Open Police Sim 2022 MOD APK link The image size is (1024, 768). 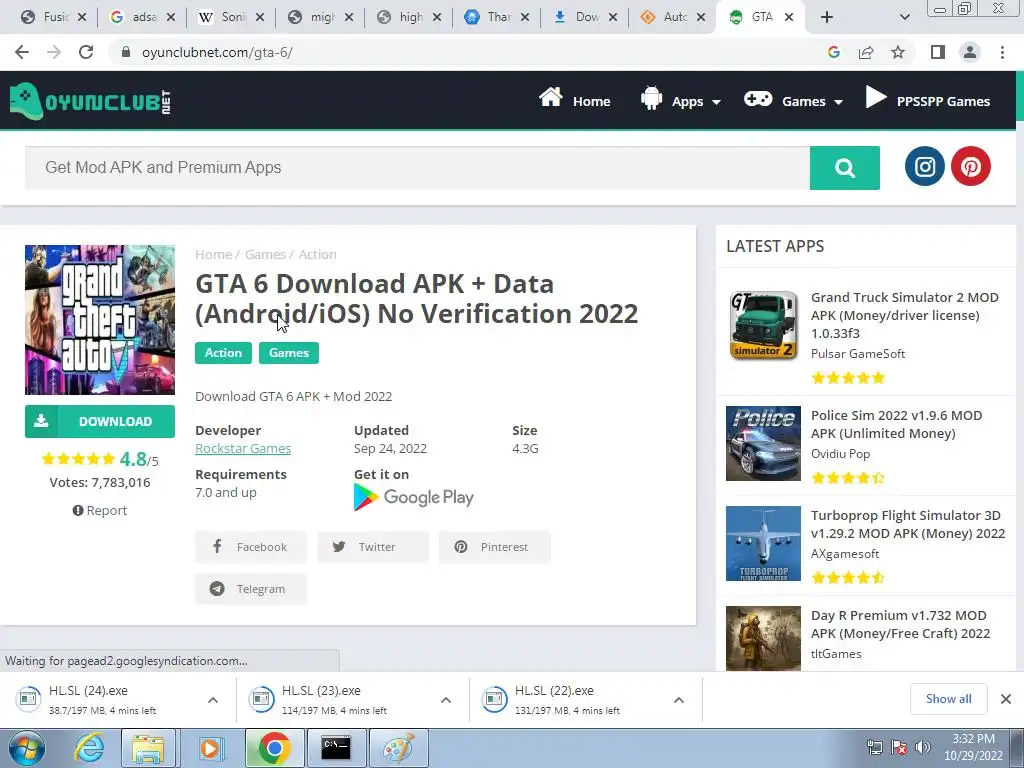click(896, 424)
